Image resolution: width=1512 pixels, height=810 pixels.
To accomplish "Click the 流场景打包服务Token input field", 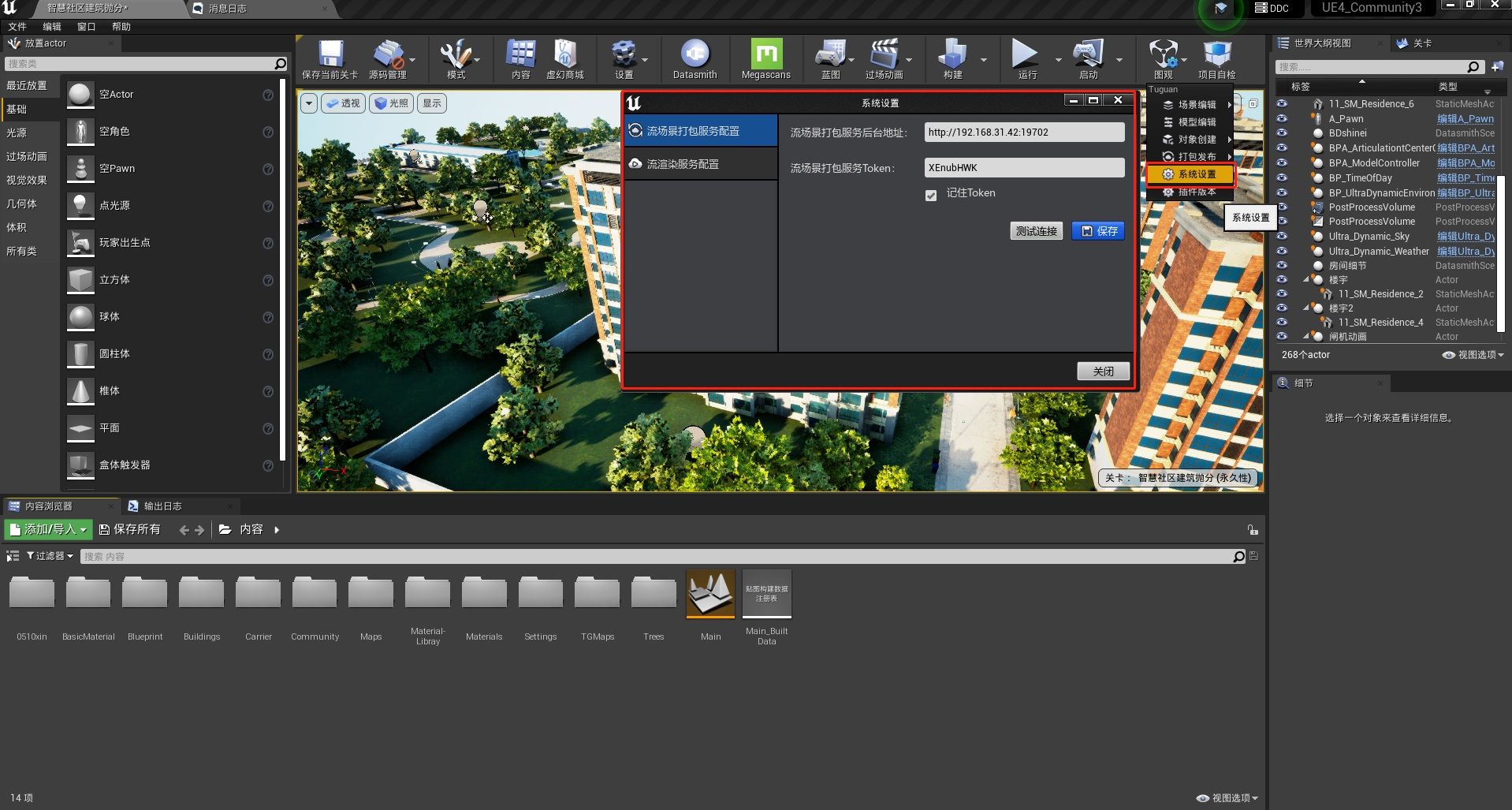I will (1024, 167).
